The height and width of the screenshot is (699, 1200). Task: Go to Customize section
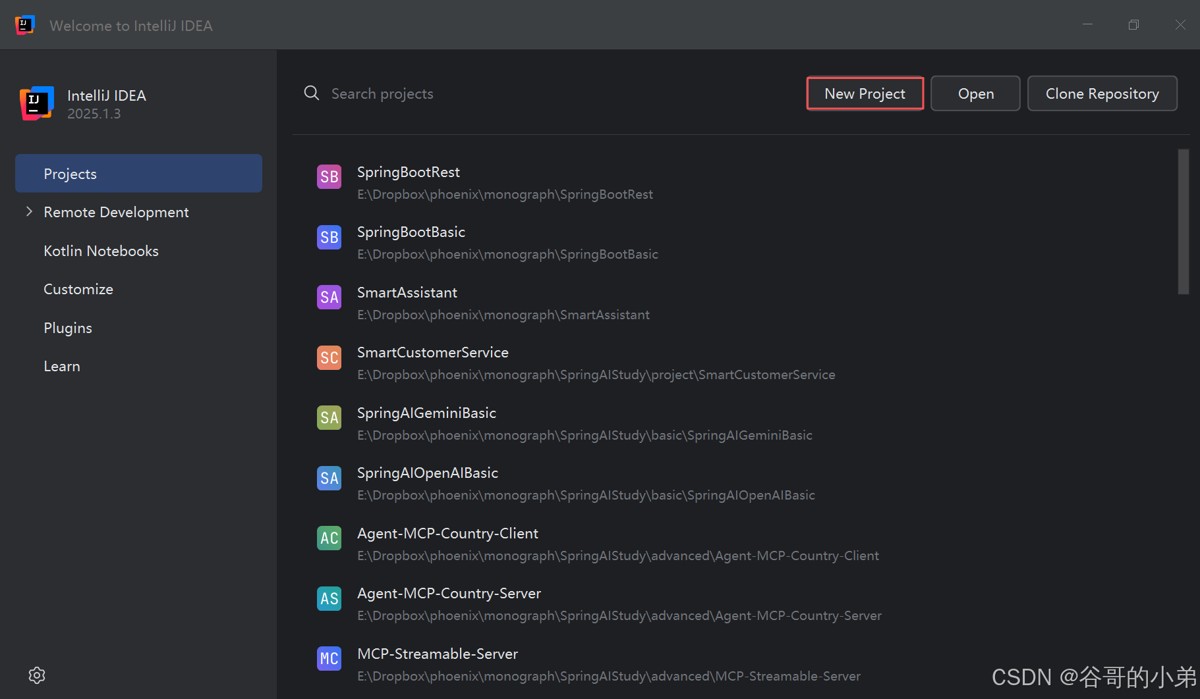[78, 289]
